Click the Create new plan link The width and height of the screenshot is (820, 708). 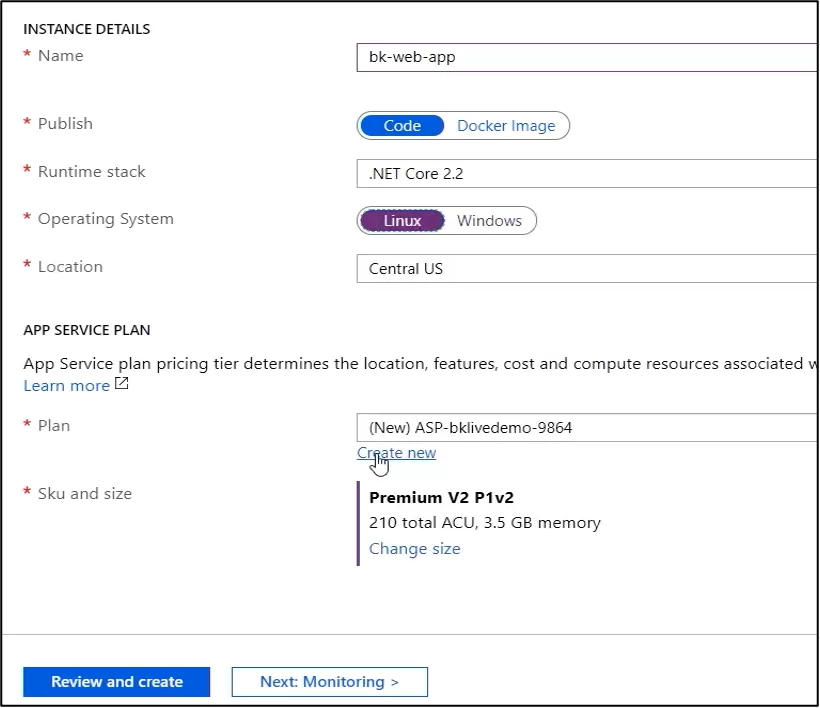[396, 453]
